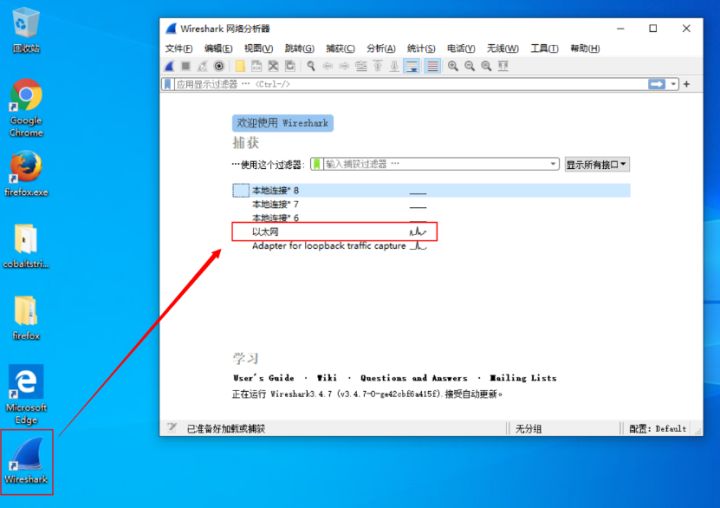Click the reset zoom to normal icon
Viewport: 720px width, 508px height.
tap(486, 66)
